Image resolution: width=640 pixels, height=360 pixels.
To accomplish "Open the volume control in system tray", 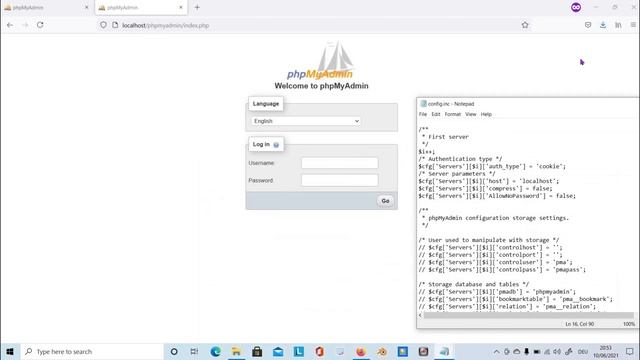I will pos(557,351).
